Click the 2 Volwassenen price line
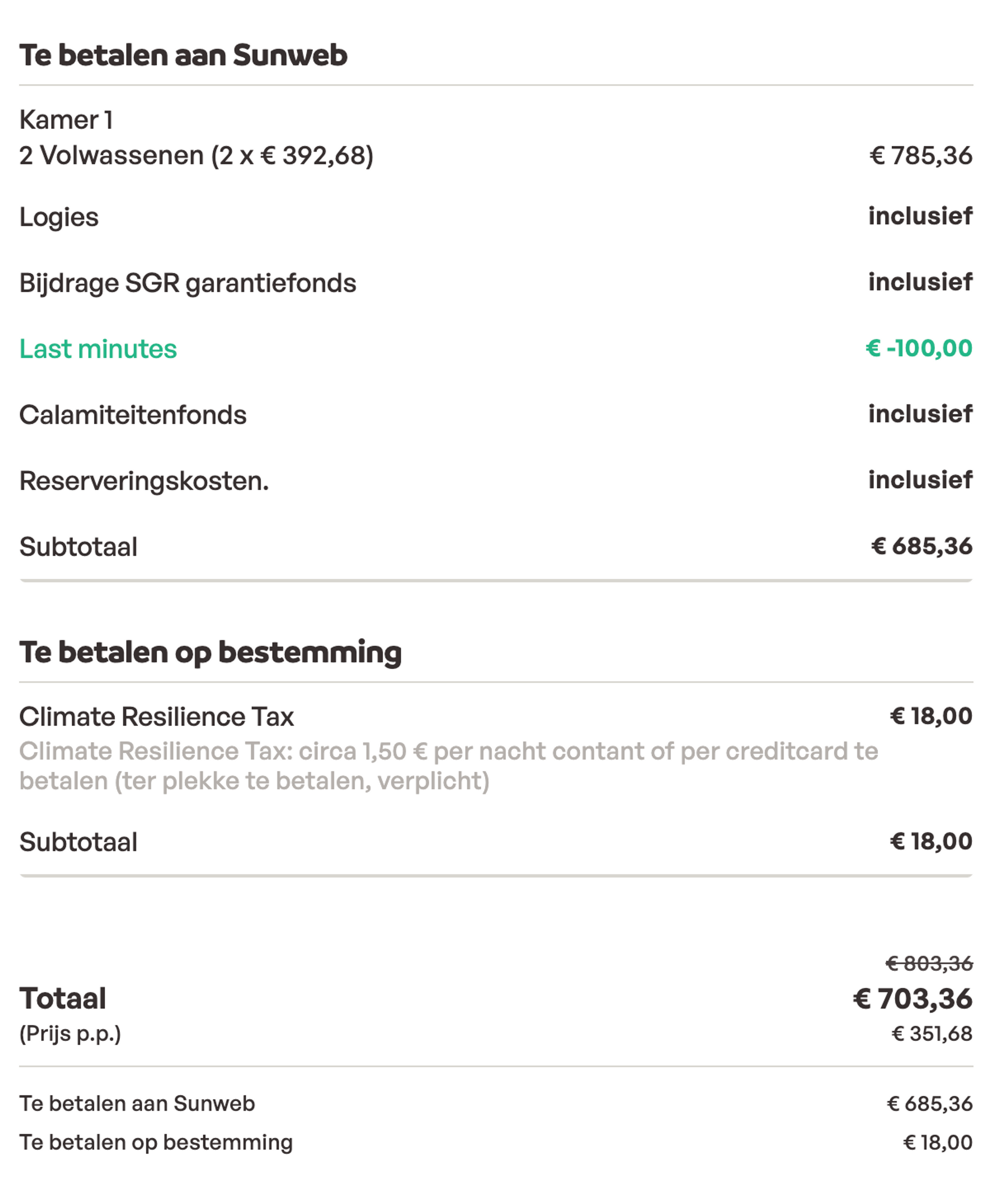 tap(196, 155)
